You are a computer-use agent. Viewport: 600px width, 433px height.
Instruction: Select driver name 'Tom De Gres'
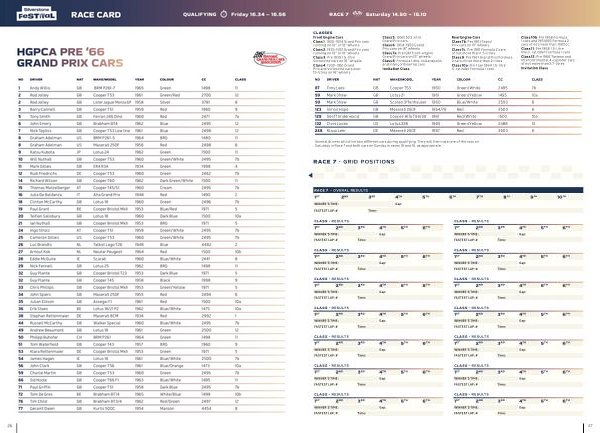pos(41,394)
